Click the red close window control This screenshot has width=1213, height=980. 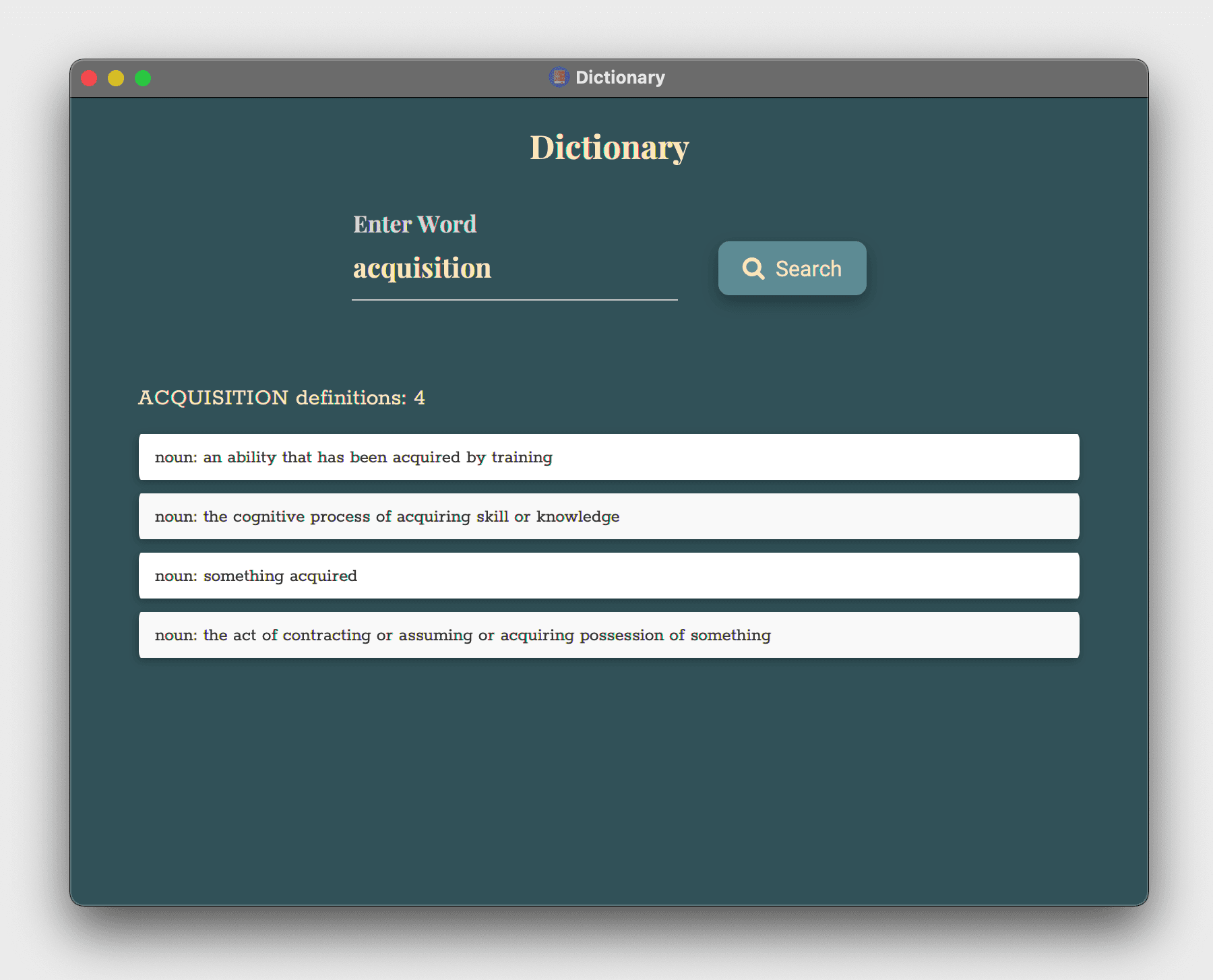coord(88,78)
